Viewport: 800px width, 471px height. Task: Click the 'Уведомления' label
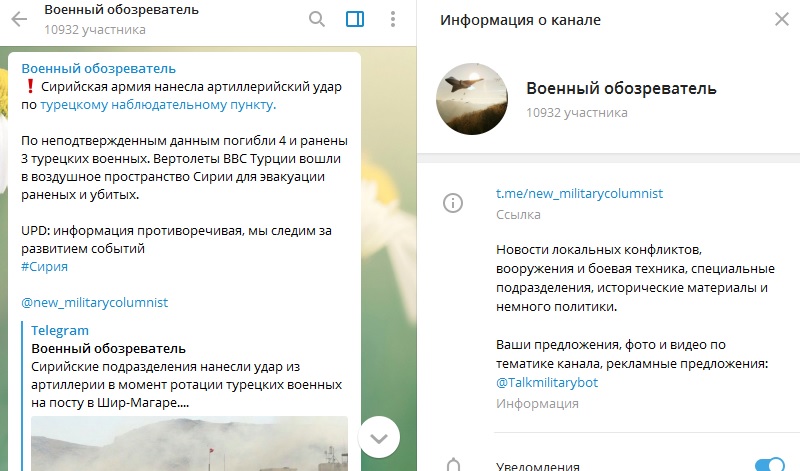click(538, 466)
